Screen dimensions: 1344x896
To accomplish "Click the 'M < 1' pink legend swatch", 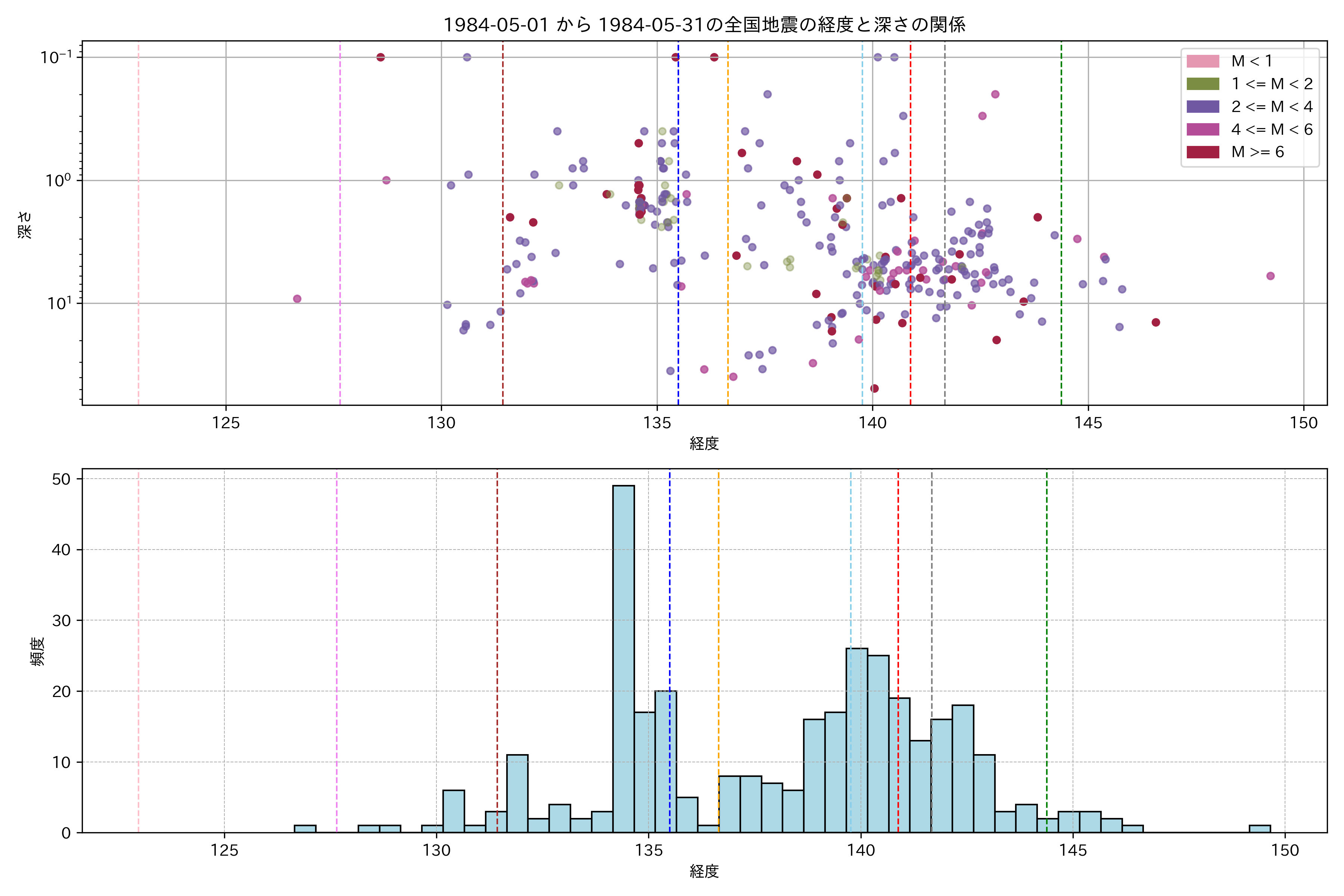I will [x=1202, y=61].
